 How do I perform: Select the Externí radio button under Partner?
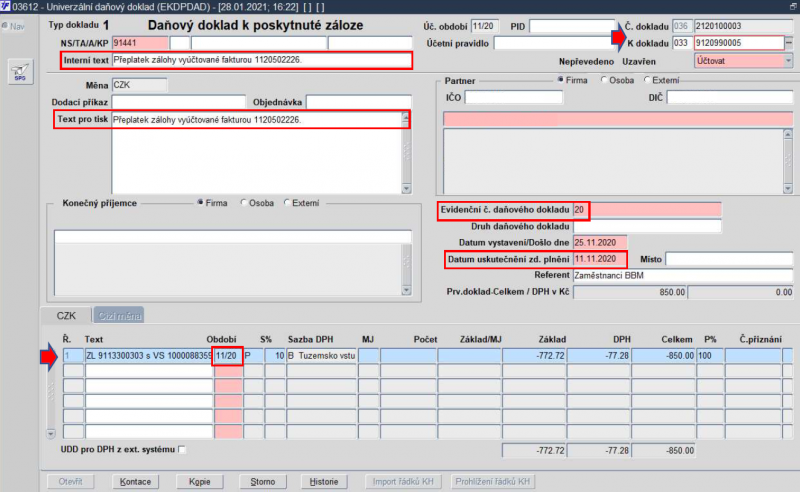click(x=647, y=80)
